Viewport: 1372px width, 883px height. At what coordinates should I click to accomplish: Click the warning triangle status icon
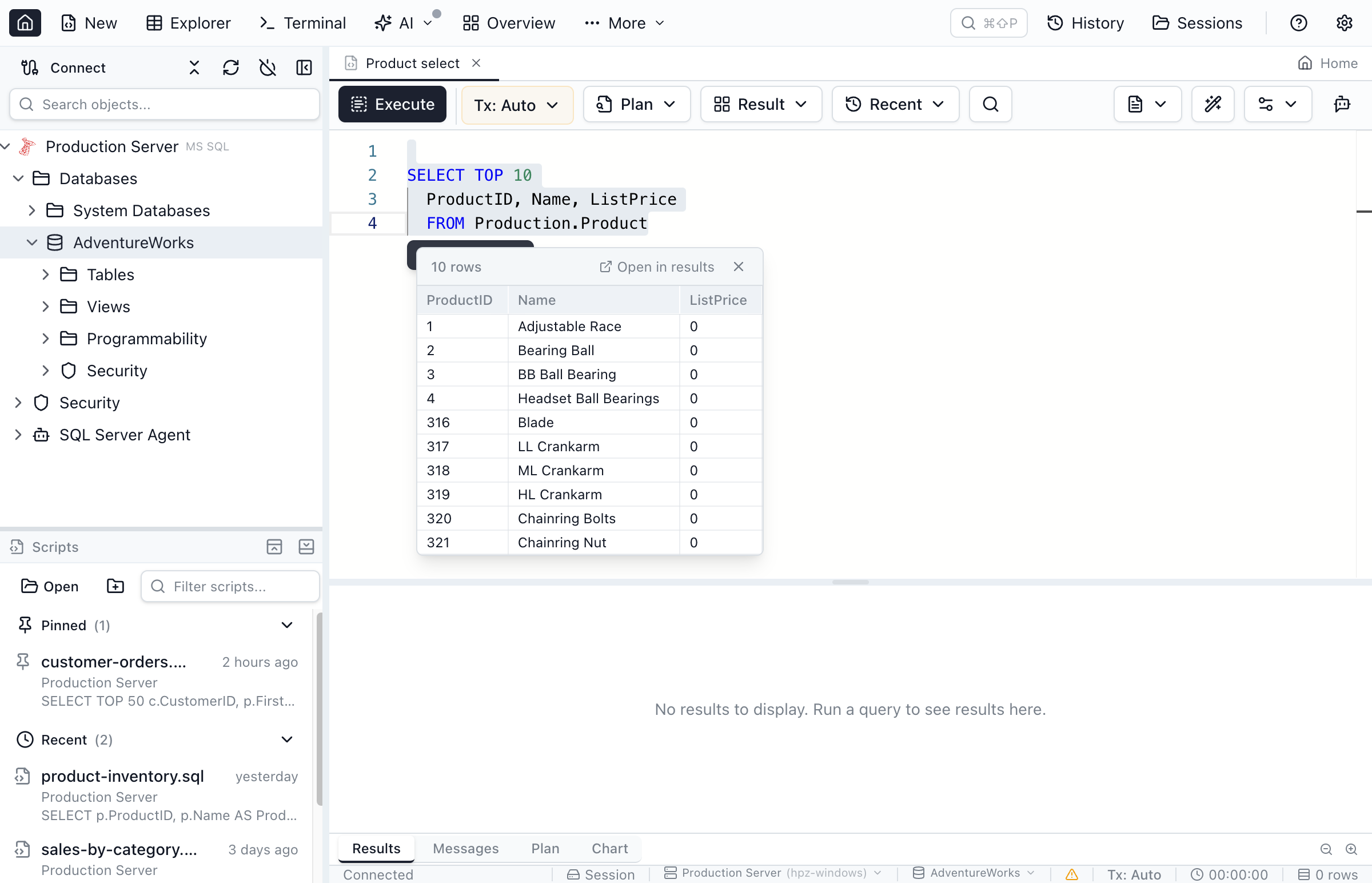(x=1071, y=874)
